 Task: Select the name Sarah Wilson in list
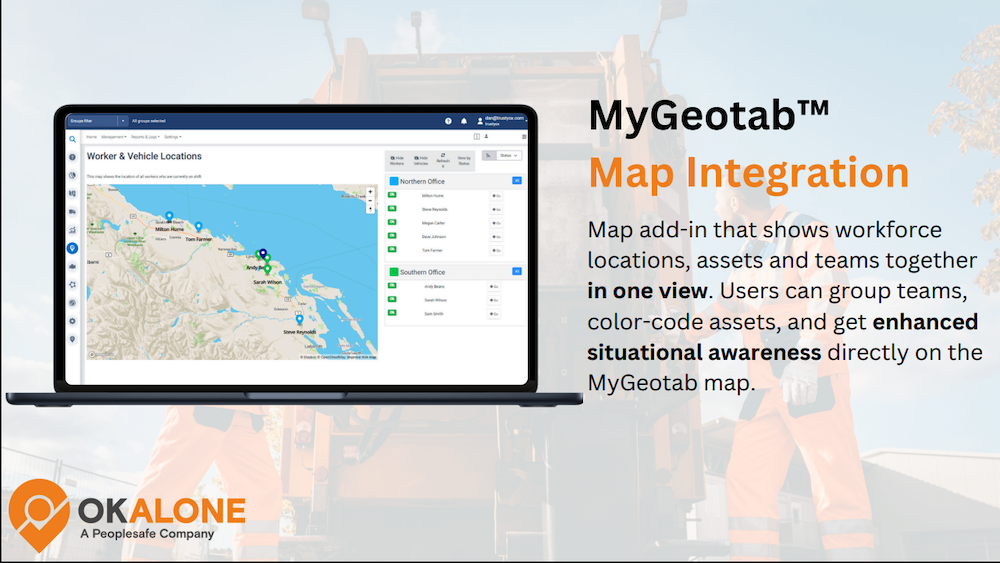[x=436, y=300]
